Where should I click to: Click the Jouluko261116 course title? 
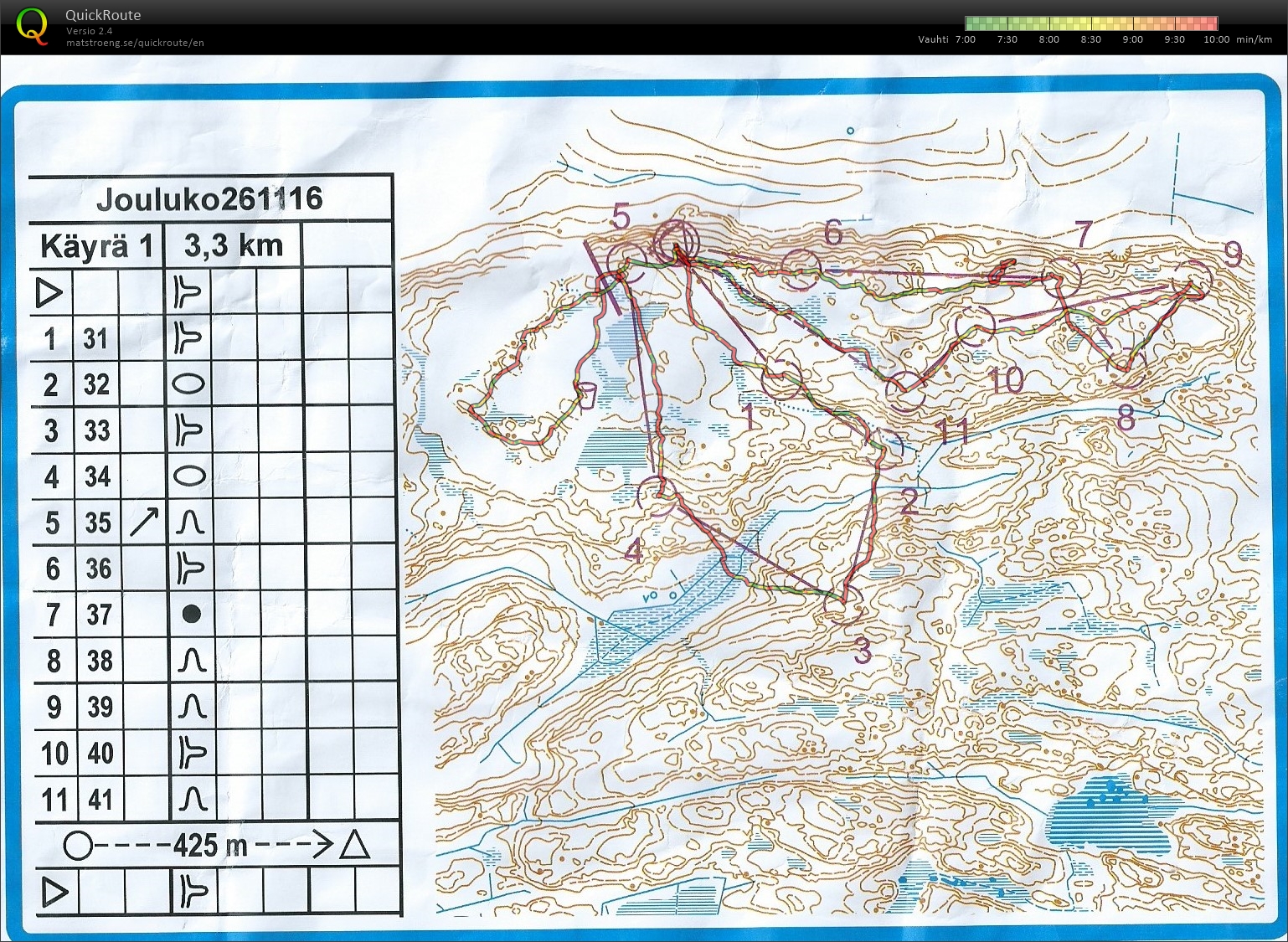(209, 199)
